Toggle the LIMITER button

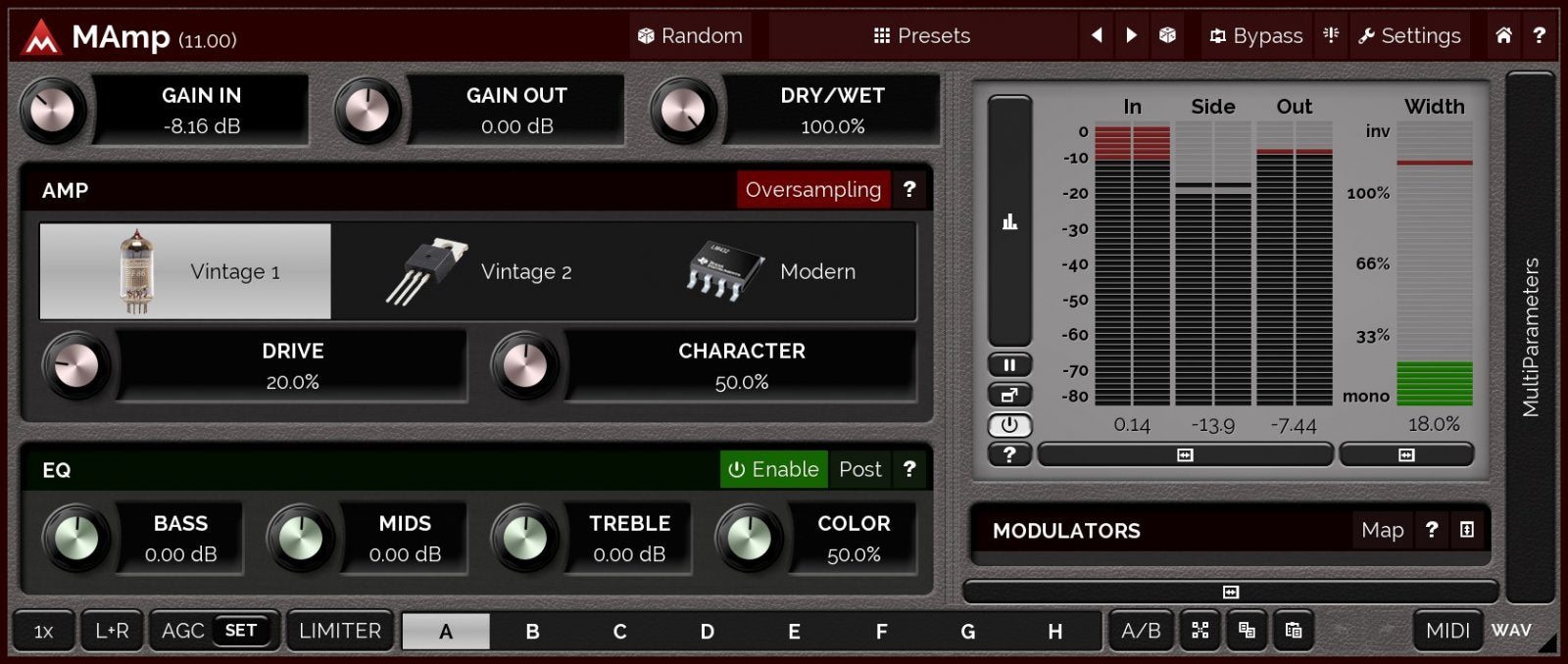339,632
